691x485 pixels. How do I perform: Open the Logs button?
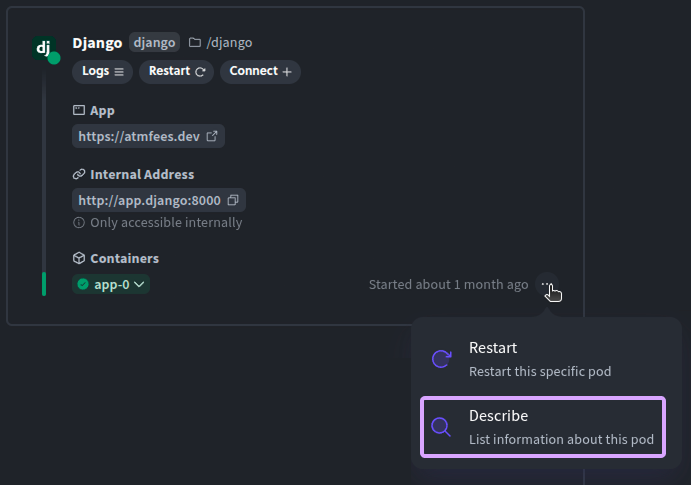tap(102, 71)
